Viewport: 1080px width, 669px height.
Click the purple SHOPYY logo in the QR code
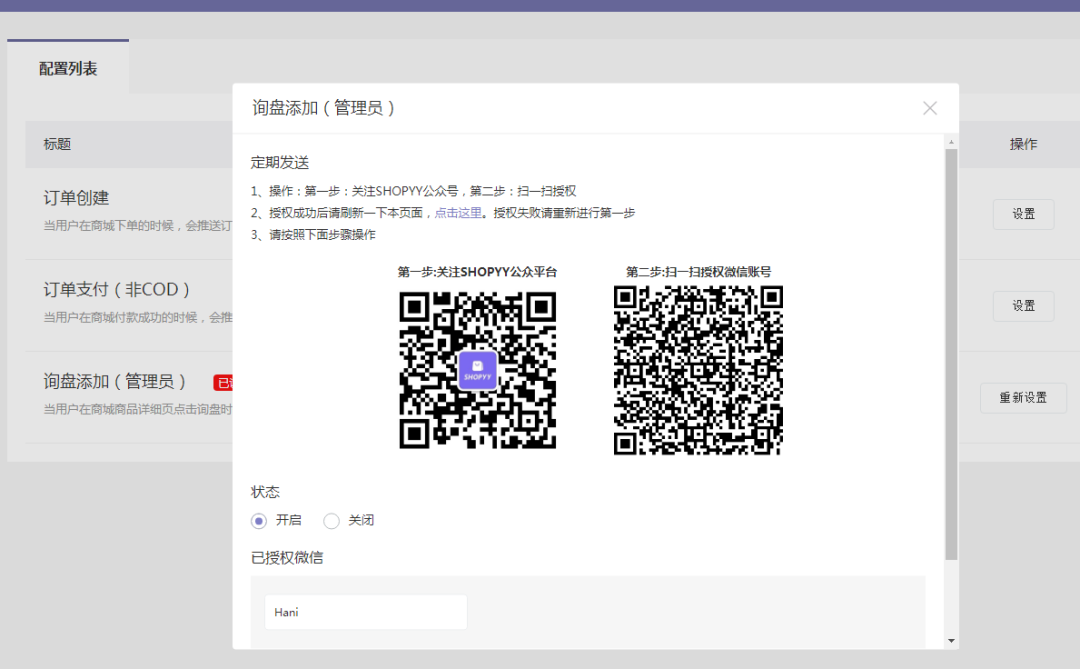tap(478, 370)
